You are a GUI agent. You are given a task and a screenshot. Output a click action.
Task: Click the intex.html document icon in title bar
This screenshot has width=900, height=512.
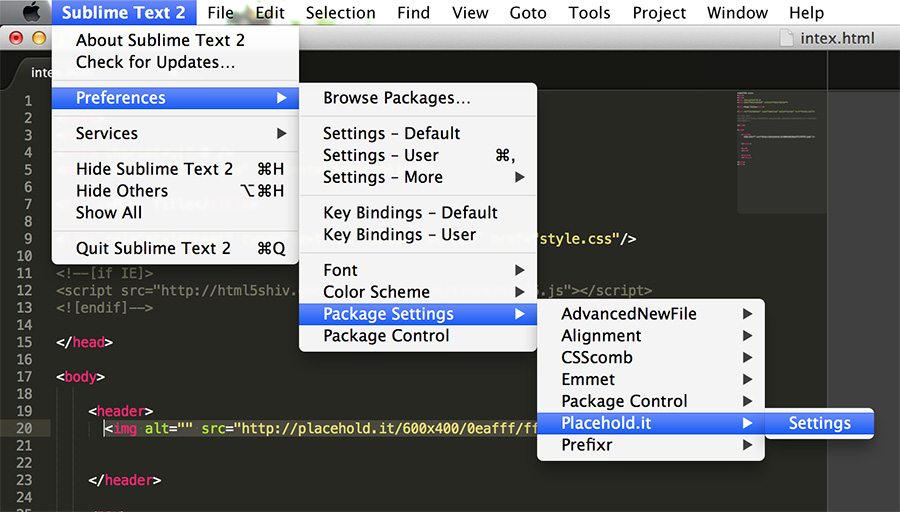pos(787,38)
